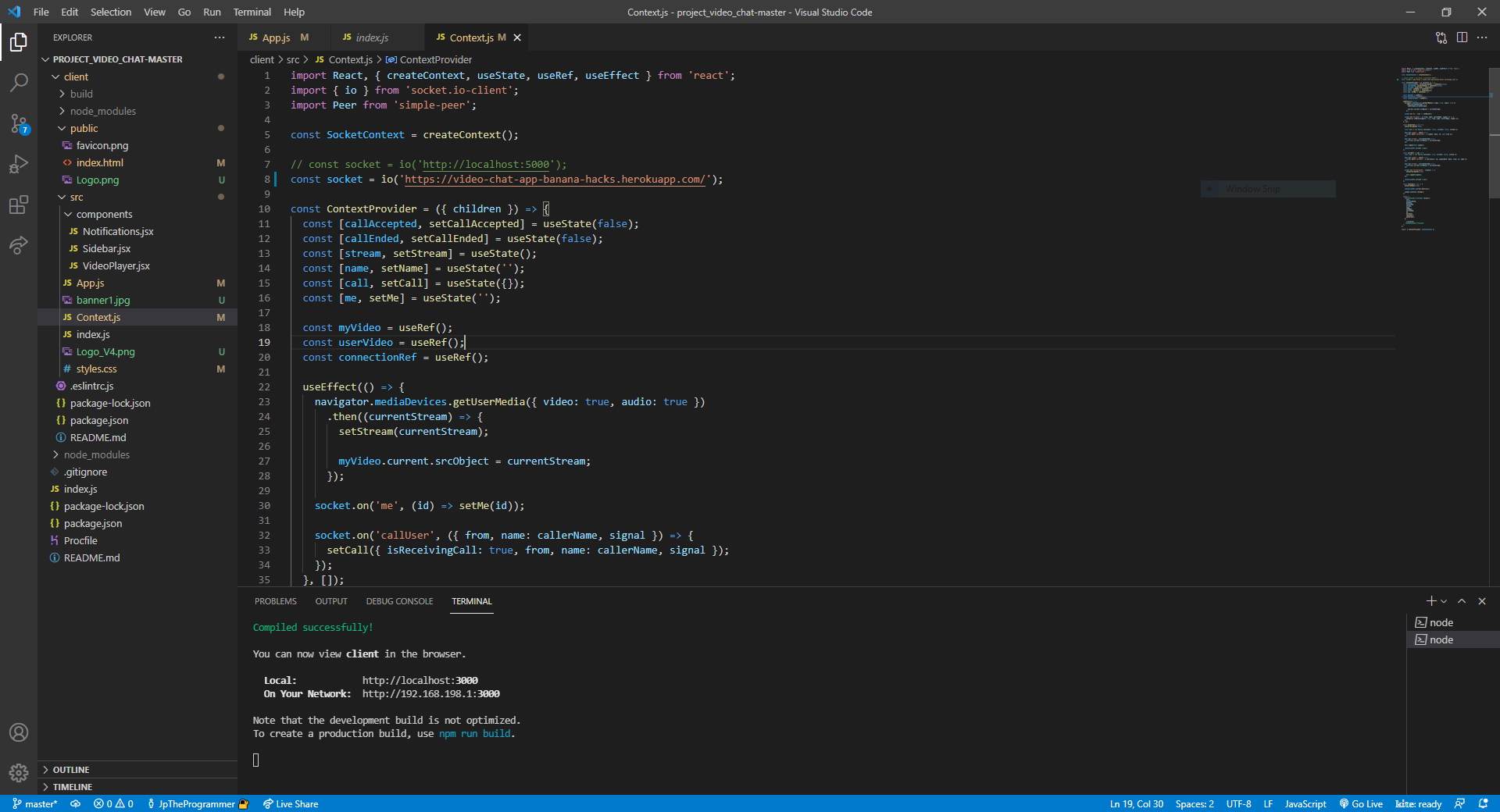Maximize the terminal panel size
The width and height of the screenshot is (1500, 812).
[1462, 601]
